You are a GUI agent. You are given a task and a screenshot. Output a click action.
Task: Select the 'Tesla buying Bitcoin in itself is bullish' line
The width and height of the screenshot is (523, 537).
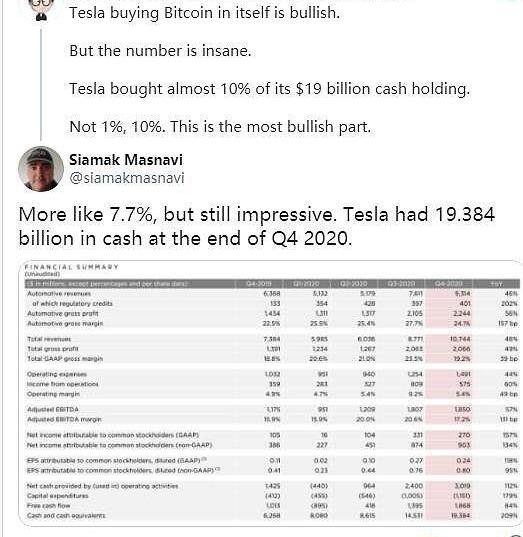click(x=204, y=13)
